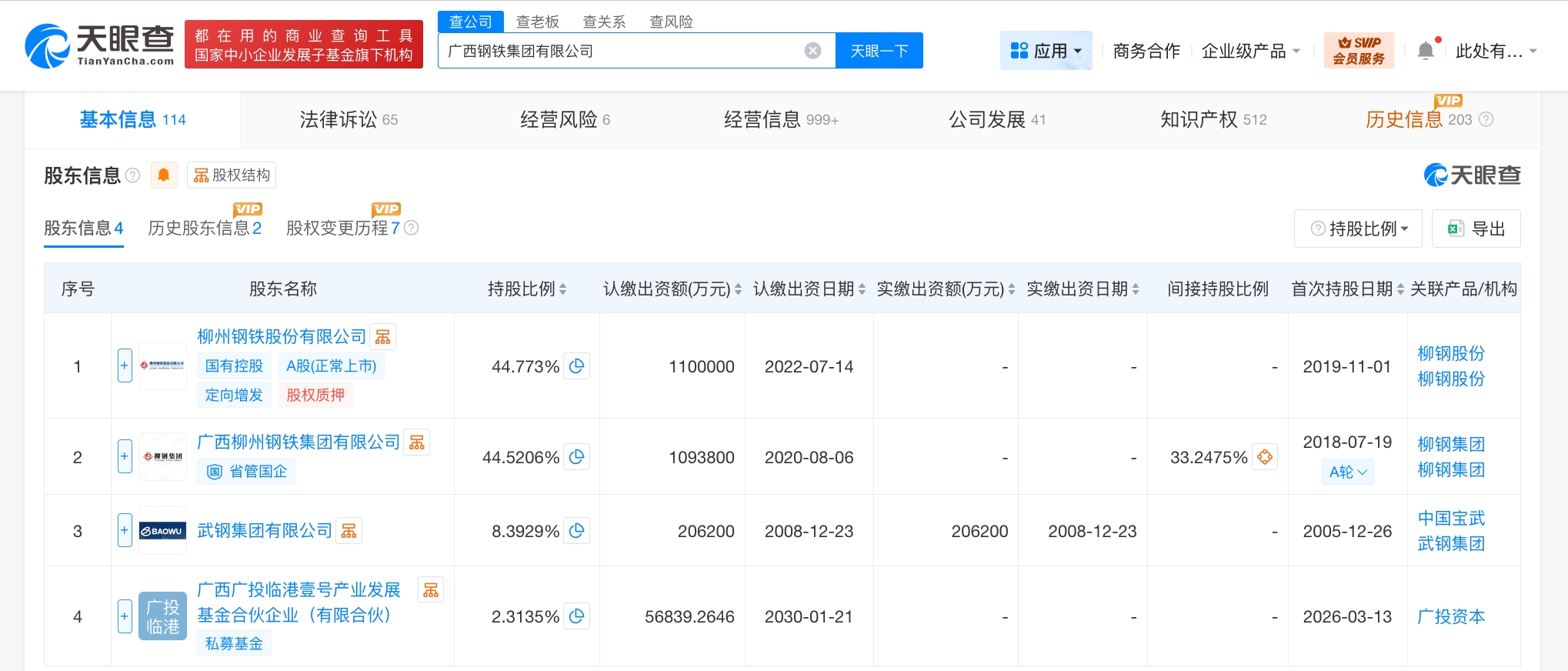Viewport: 1568px width, 671px height.
Task: Click equity structure icon beside 柳州钢铁股份有限公司
Action: (x=382, y=337)
